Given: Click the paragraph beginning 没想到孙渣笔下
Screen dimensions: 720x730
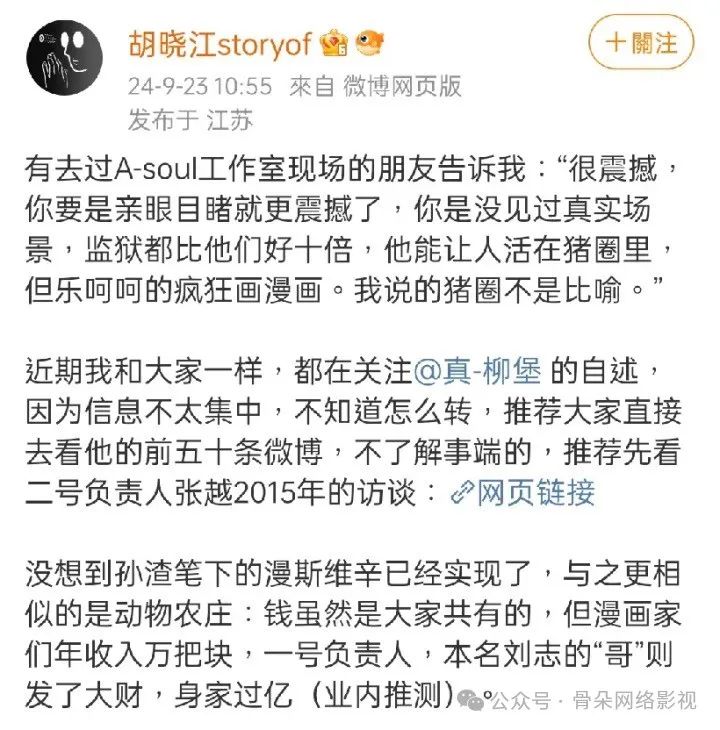Looking at the screenshot, I should (354, 635).
